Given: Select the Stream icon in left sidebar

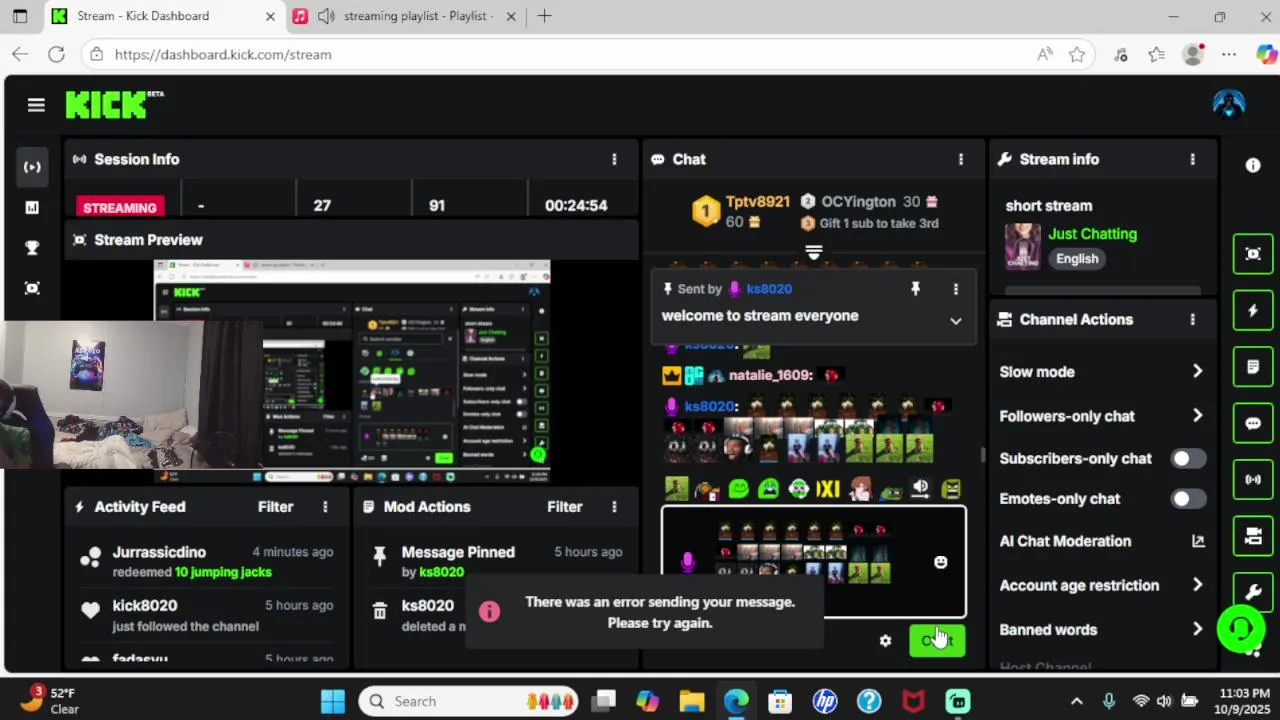Looking at the screenshot, I should (32, 167).
